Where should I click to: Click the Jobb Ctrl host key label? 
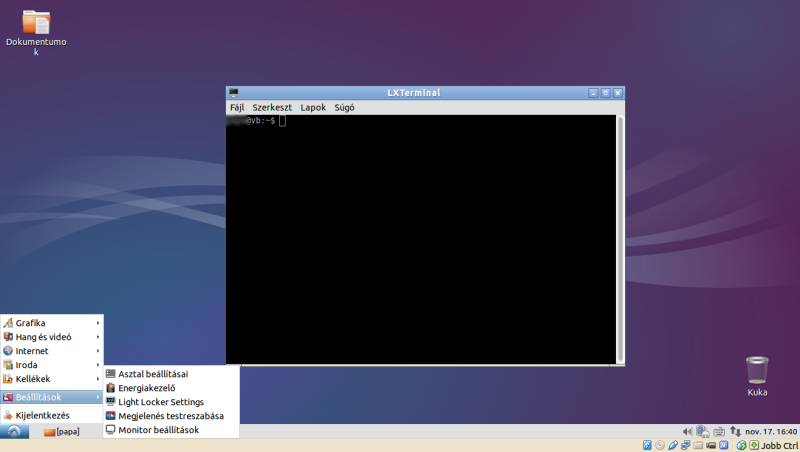779,445
